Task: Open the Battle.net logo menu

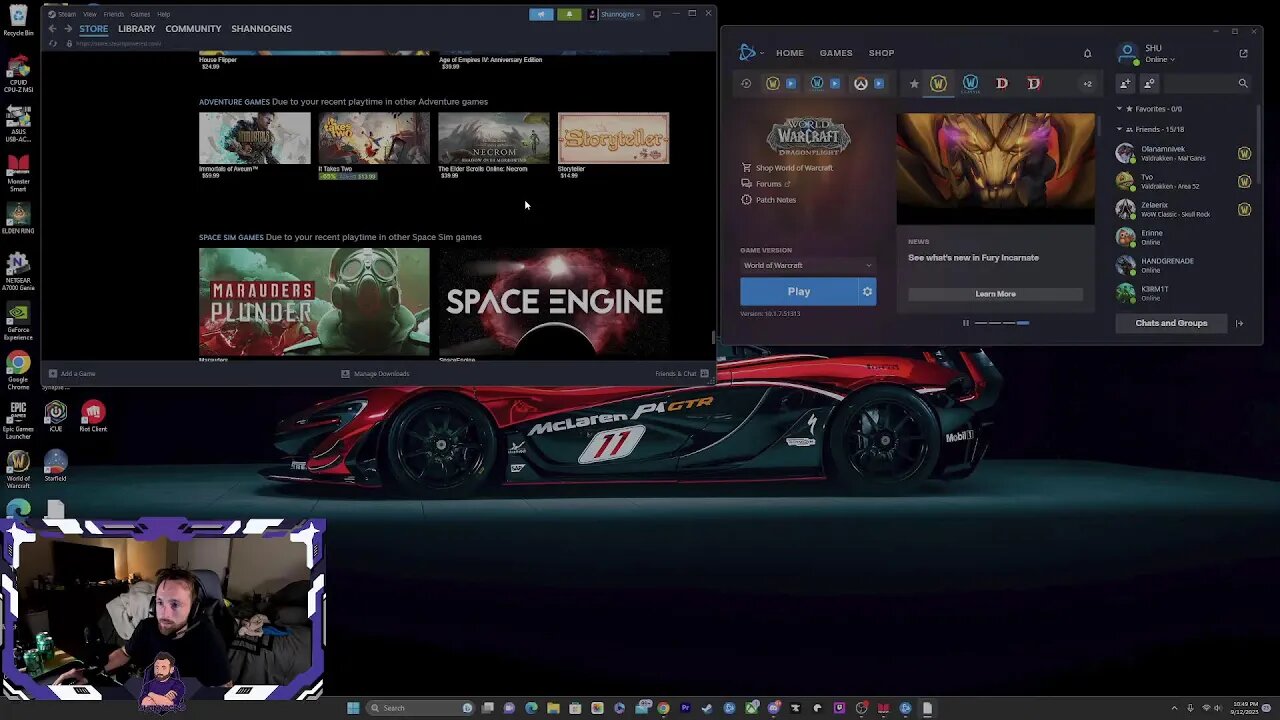Action: (x=750, y=53)
